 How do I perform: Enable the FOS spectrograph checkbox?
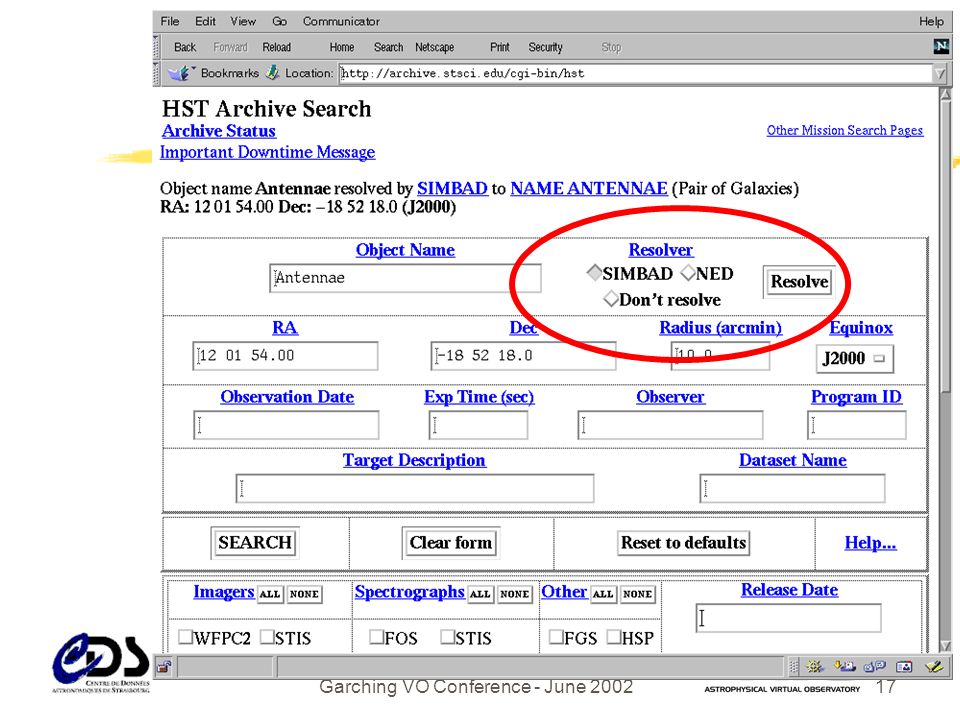click(377, 637)
